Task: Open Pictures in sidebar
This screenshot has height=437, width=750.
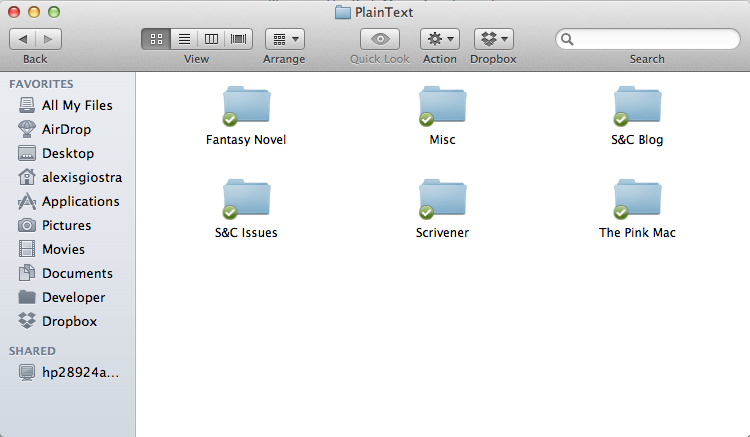Action: pyautogui.click(x=67, y=225)
